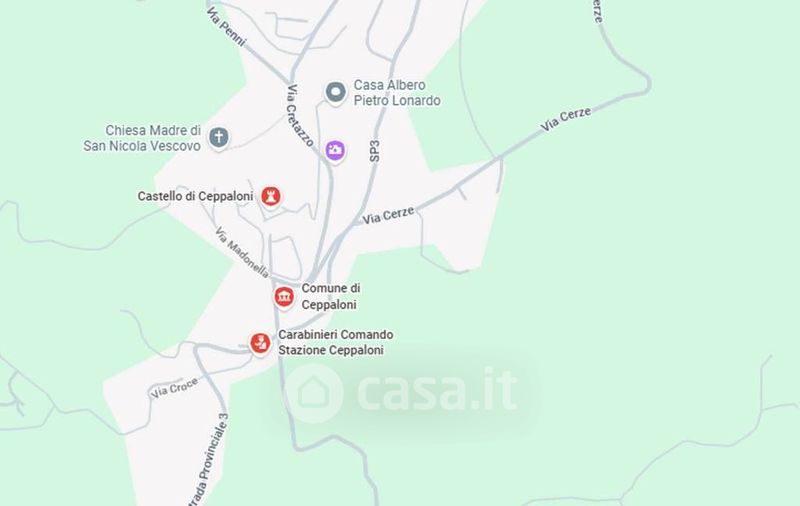Click the Chiesa Madre church cross icon
Viewport: 800px width, 506px height.
219,137
